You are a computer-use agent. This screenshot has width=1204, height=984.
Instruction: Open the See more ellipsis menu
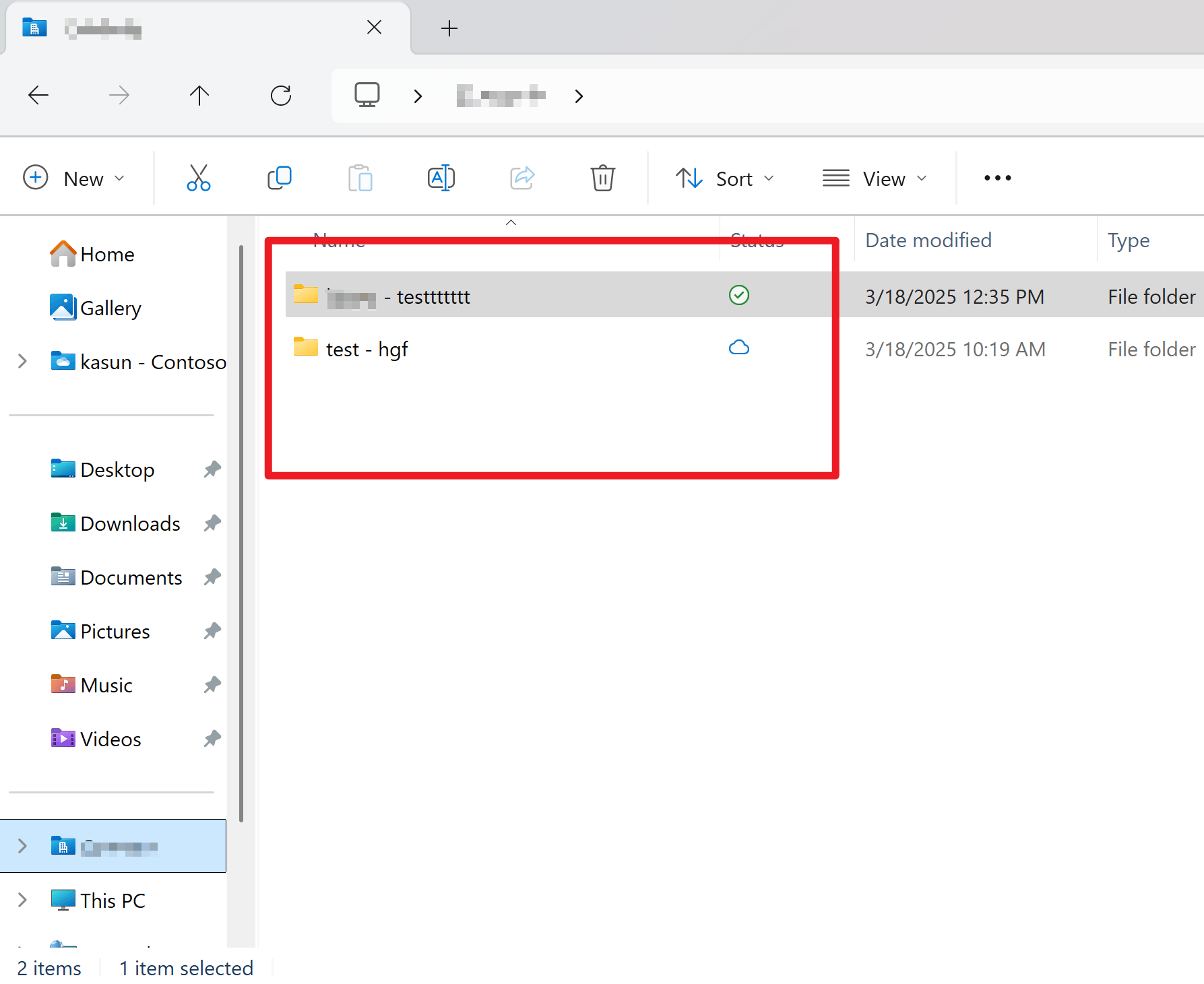pyautogui.click(x=998, y=178)
